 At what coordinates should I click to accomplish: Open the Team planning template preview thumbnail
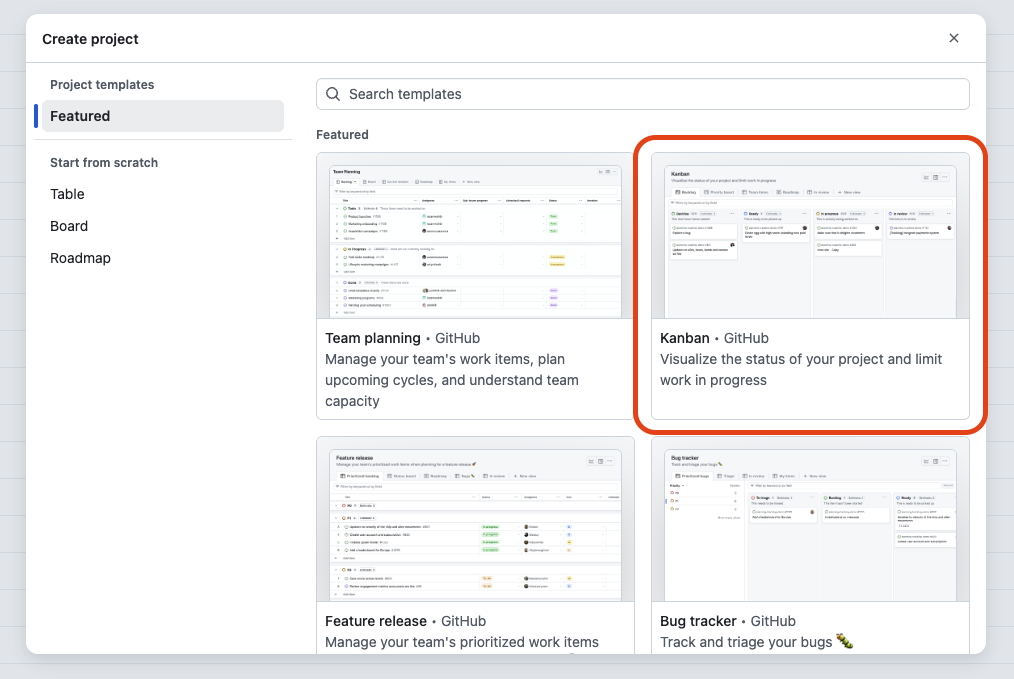tap(475, 236)
